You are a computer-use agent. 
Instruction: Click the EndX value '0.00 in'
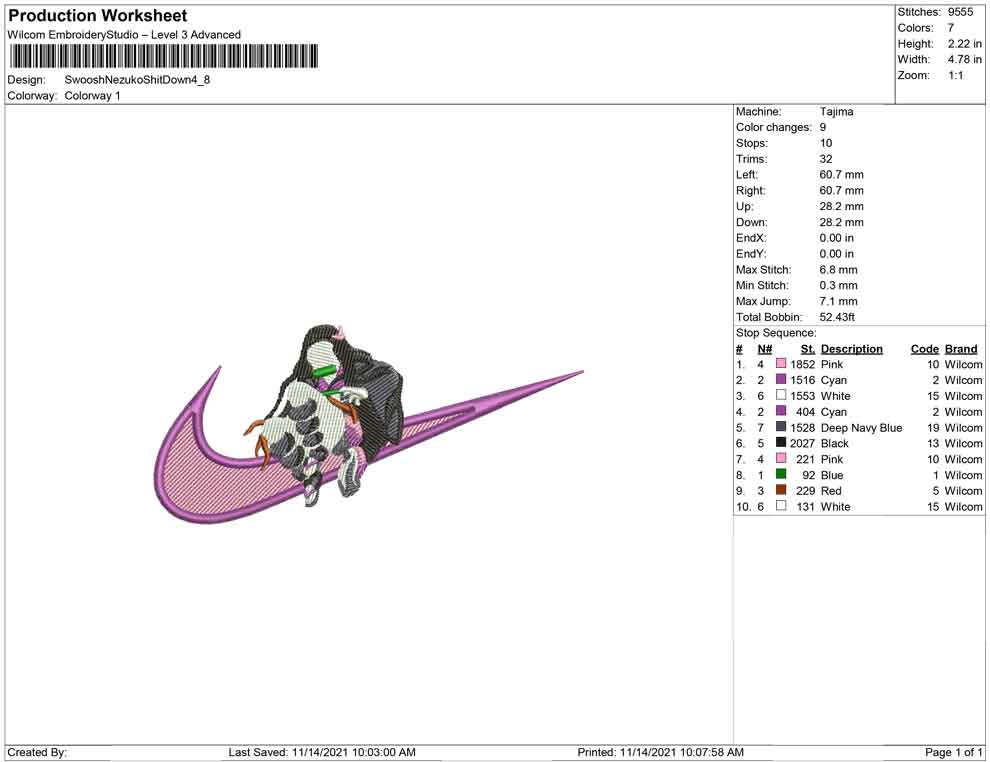coord(837,238)
